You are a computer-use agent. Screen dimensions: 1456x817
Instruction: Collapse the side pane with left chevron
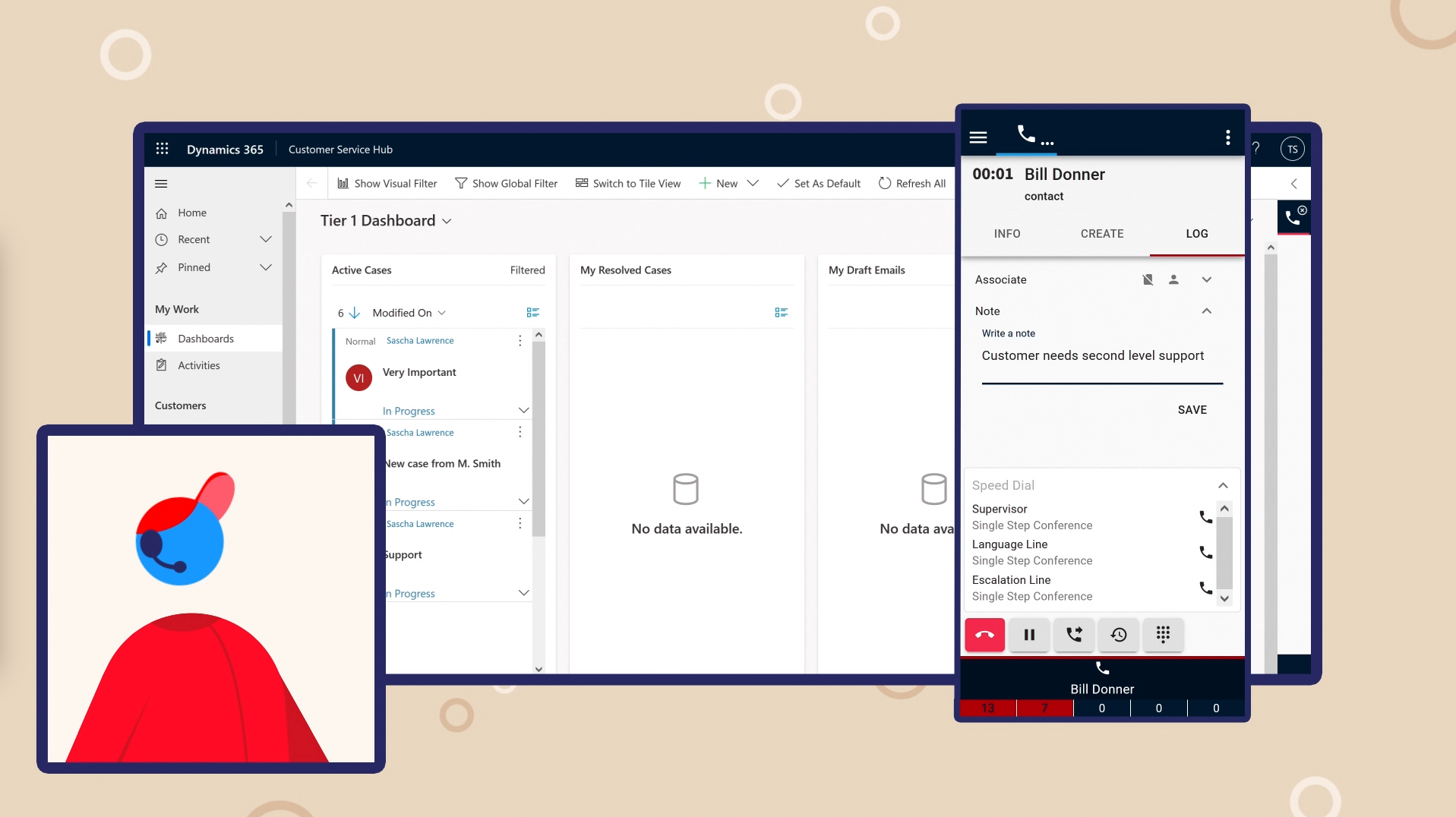point(1294,184)
